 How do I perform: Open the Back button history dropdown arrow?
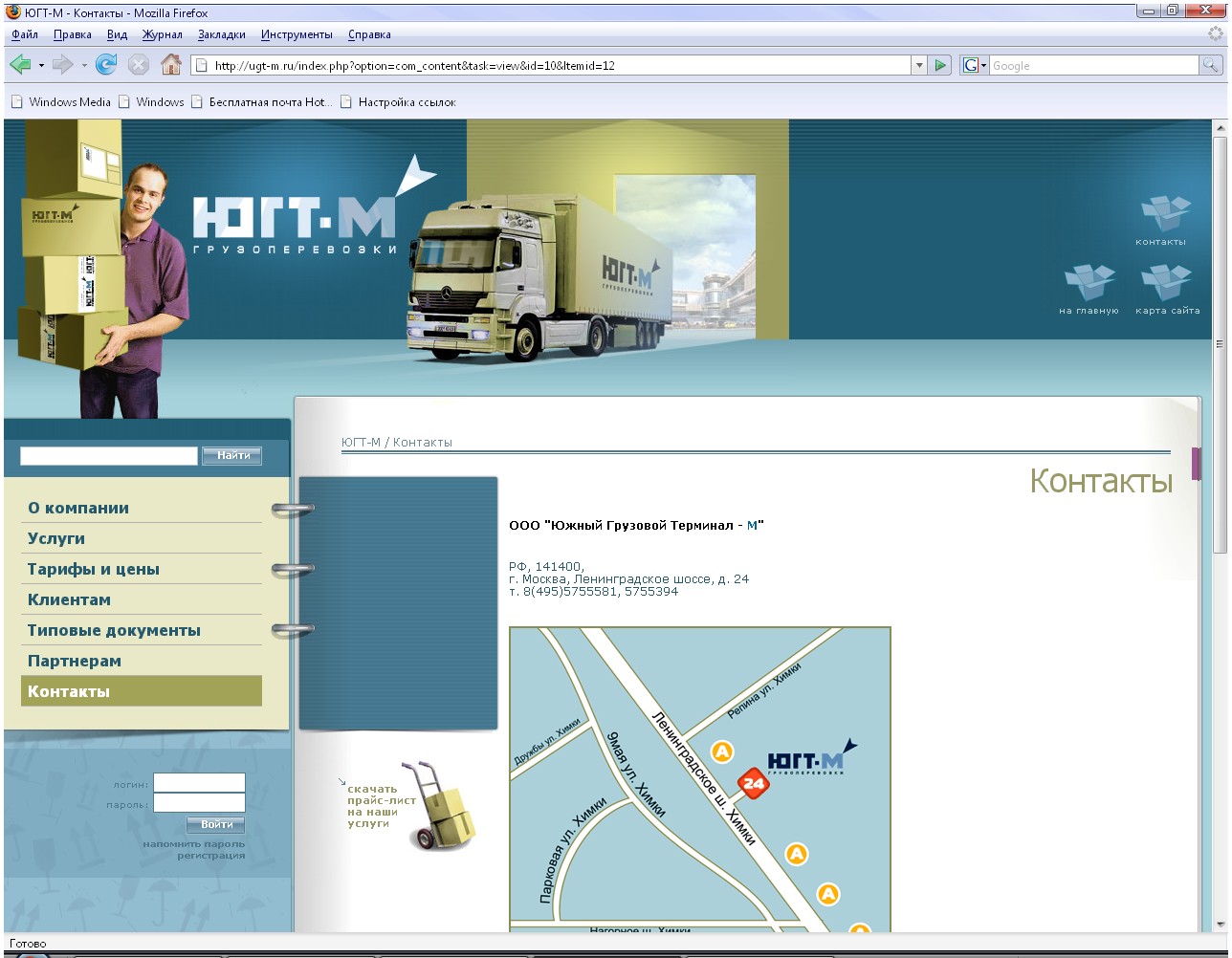[x=41, y=65]
